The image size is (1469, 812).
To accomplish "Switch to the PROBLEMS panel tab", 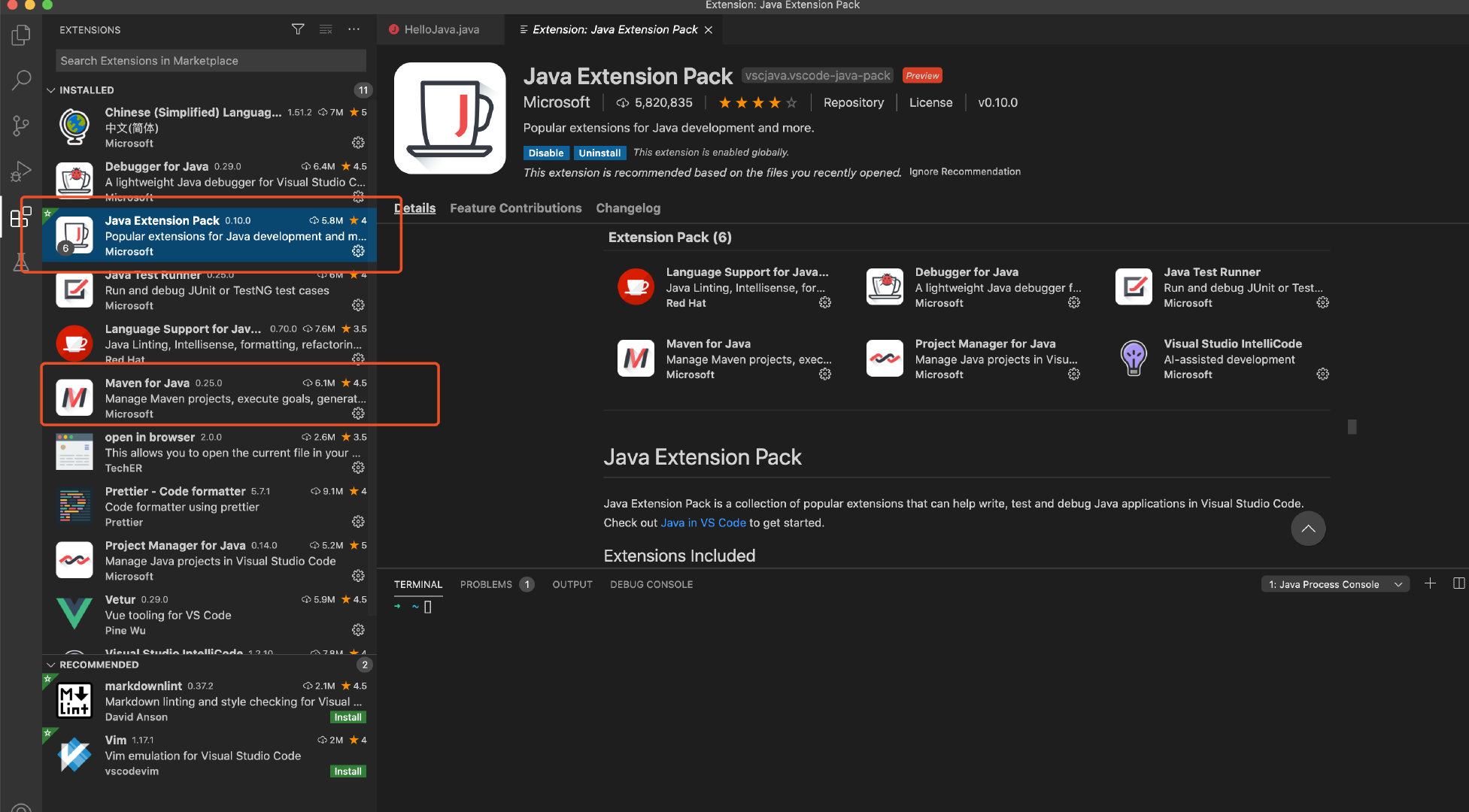I will coord(497,584).
